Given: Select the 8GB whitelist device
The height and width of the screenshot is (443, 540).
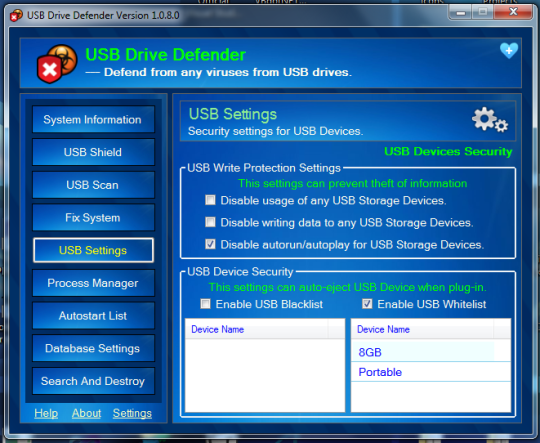Looking at the screenshot, I should [431, 352].
